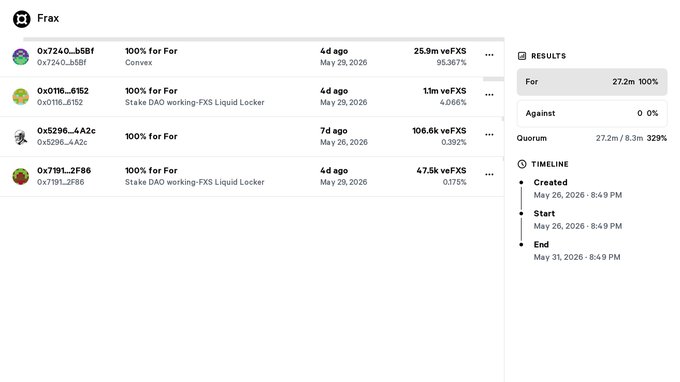Open voter profile 0x0116...6152

click(x=63, y=91)
